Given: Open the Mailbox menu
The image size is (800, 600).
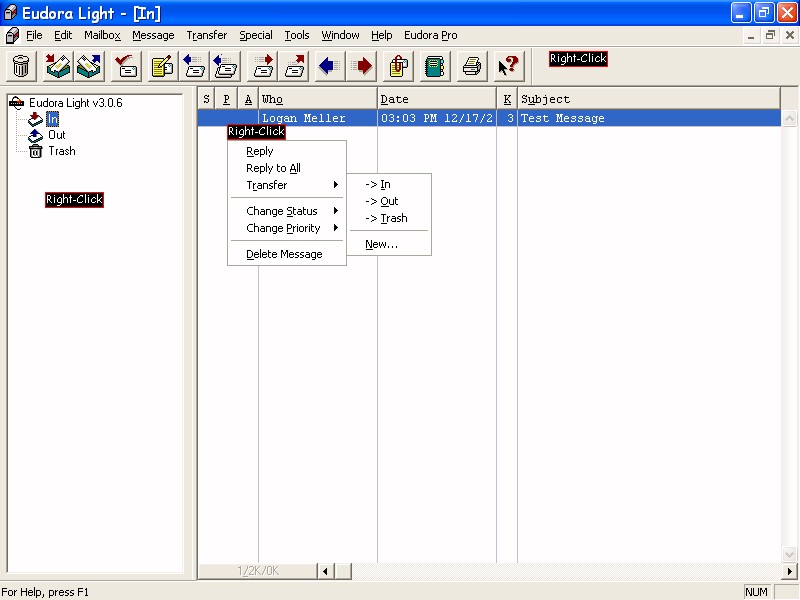Looking at the screenshot, I should (x=103, y=35).
